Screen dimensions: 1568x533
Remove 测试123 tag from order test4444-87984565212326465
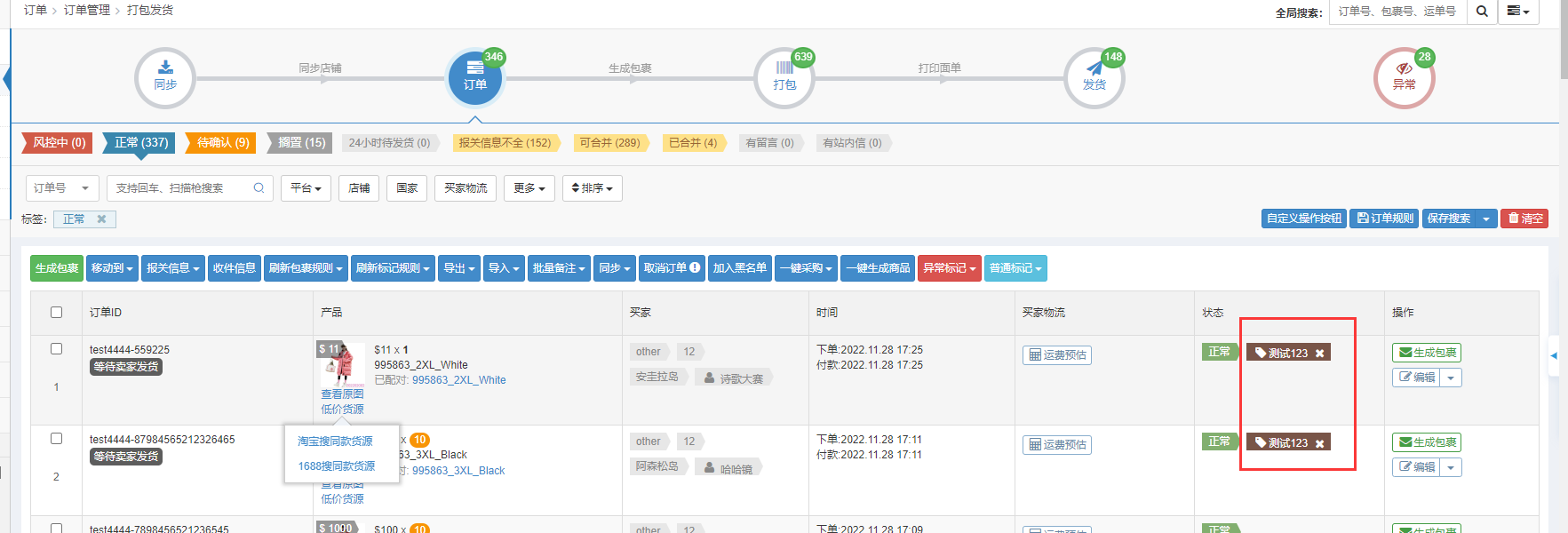pyautogui.click(x=1320, y=443)
